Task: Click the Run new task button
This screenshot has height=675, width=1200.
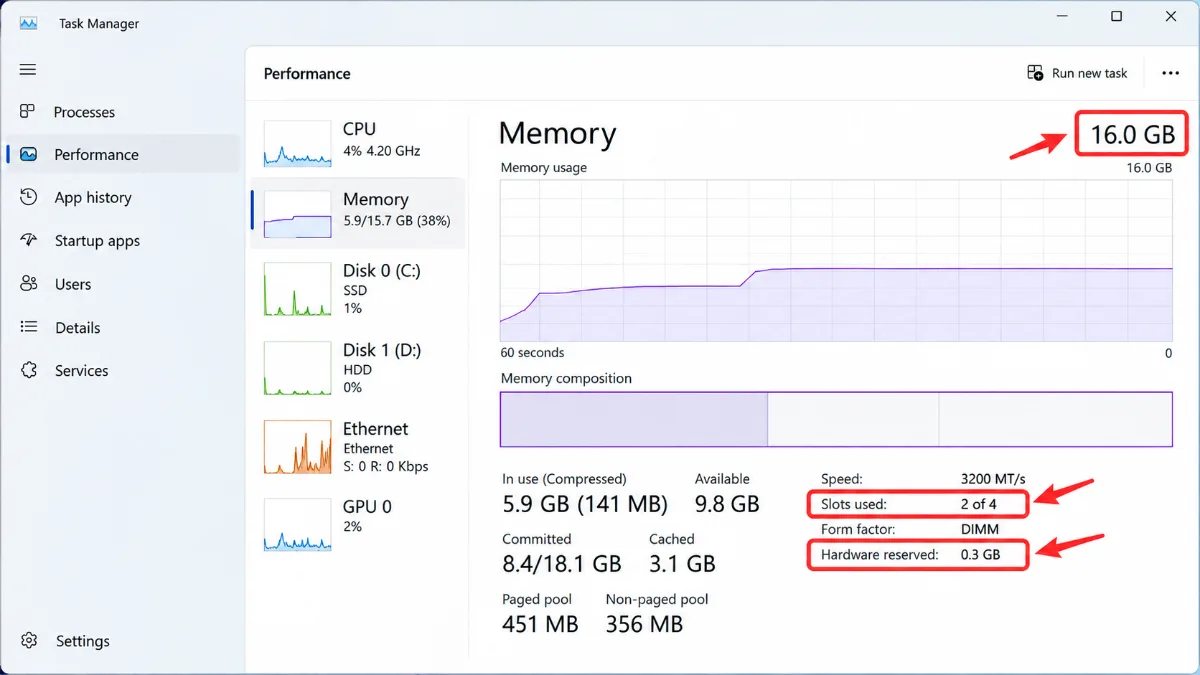Action: tap(1077, 73)
